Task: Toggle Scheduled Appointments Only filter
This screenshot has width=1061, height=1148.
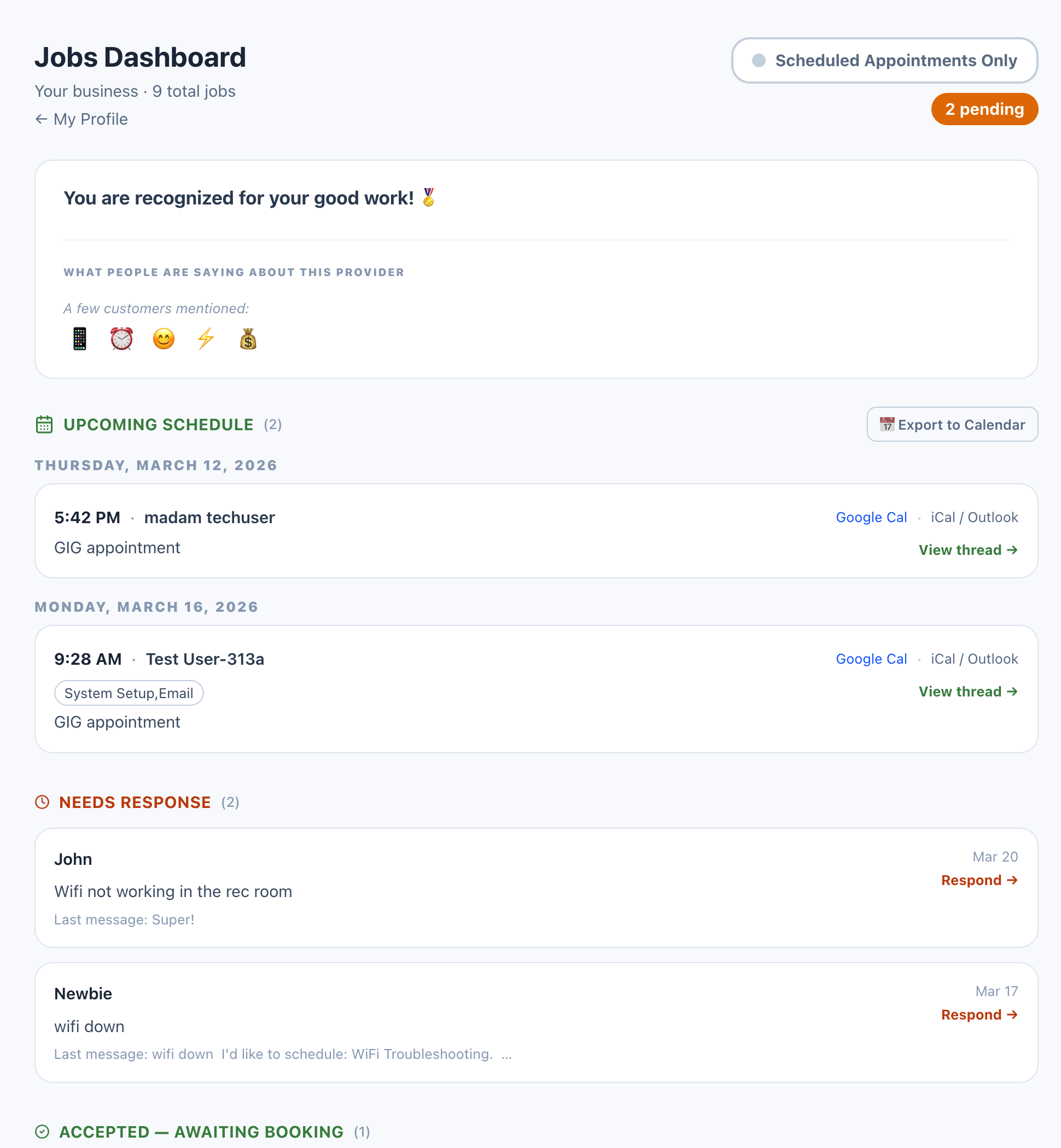Action: click(884, 60)
